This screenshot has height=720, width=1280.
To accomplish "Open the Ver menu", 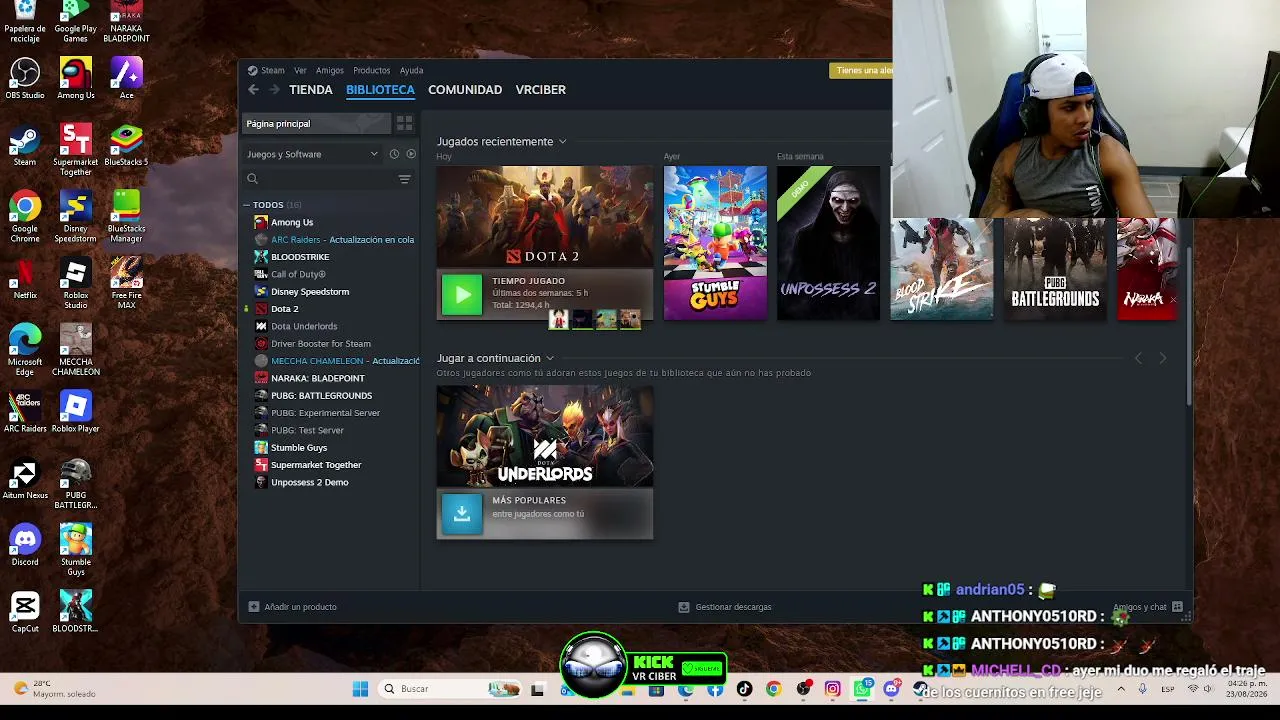I will tap(300, 70).
